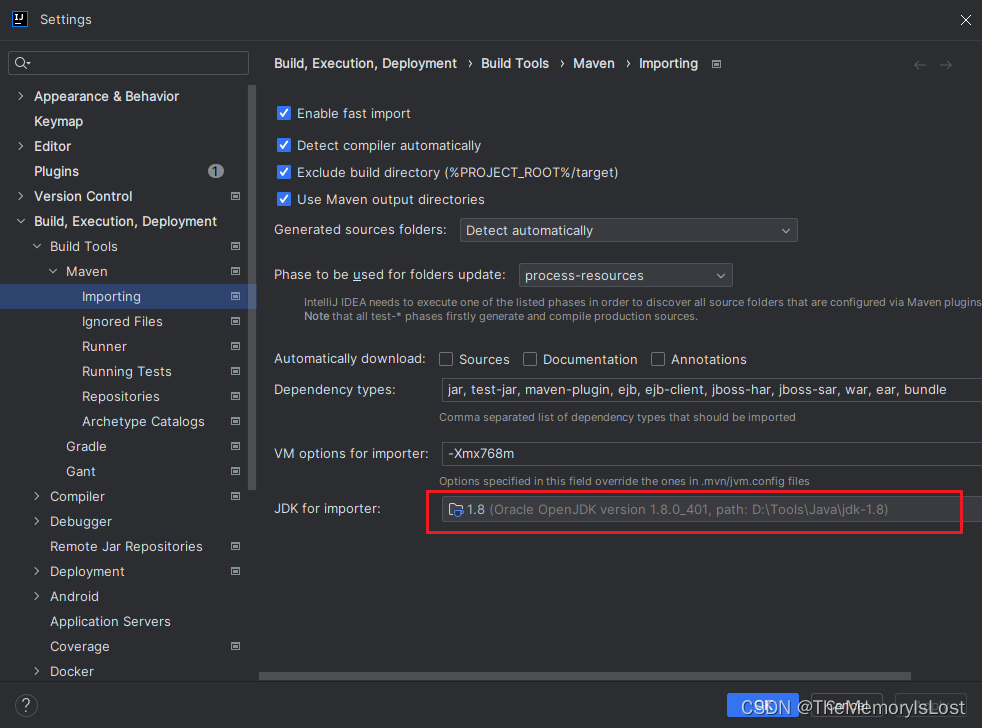This screenshot has width=982, height=728.
Task: Click the search magnifier icon
Action: [22, 63]
